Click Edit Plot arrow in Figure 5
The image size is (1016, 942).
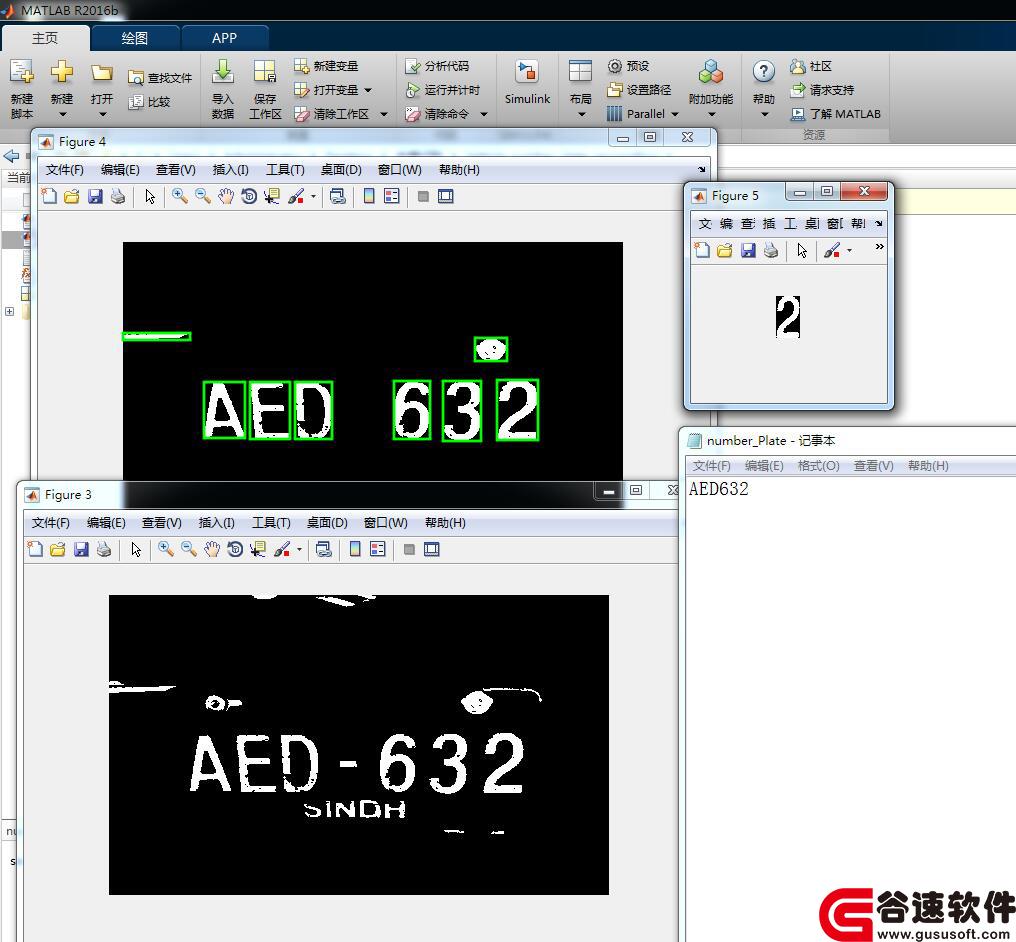pyautogui.click(x=802, y=250)
